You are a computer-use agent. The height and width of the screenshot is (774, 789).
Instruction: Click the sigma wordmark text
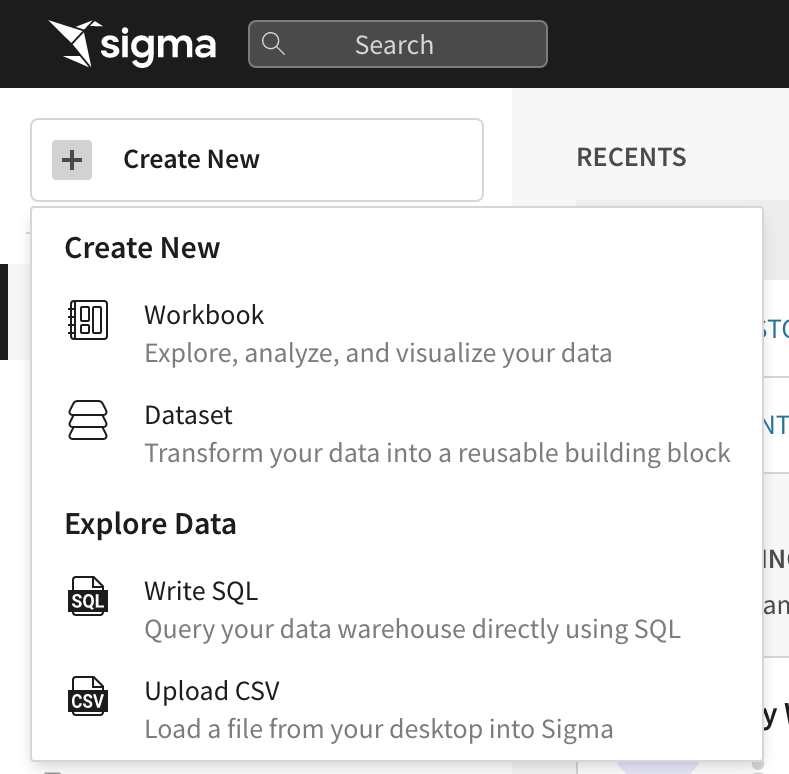pyautogui.click(x=159, y=47)
